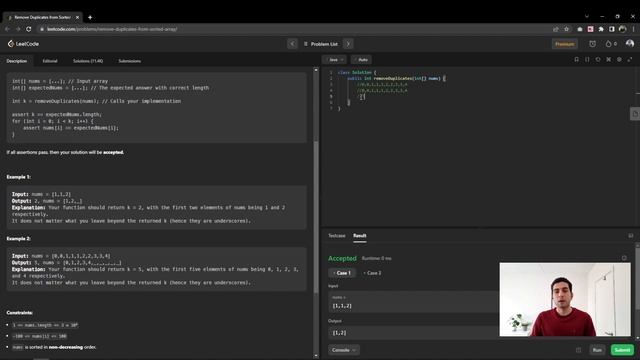This screenshot has height=360, width=640.
Task: Open a new browser tab
Action: click(x=90, y=17)
